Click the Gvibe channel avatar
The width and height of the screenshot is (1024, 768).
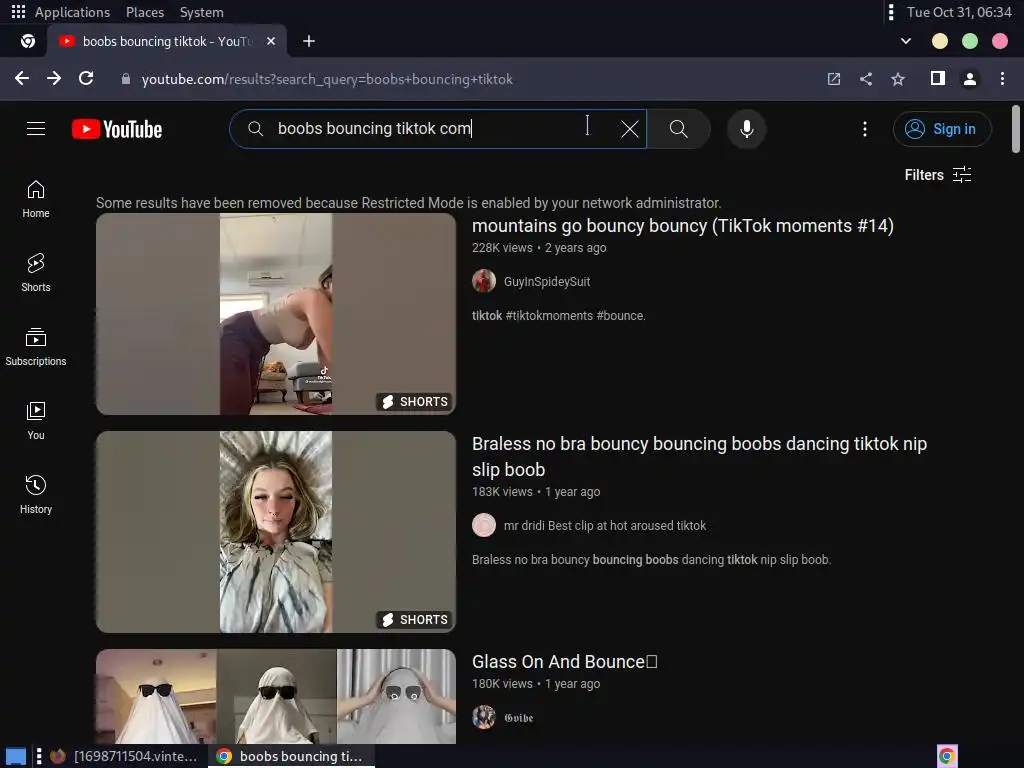pos(484,717)
